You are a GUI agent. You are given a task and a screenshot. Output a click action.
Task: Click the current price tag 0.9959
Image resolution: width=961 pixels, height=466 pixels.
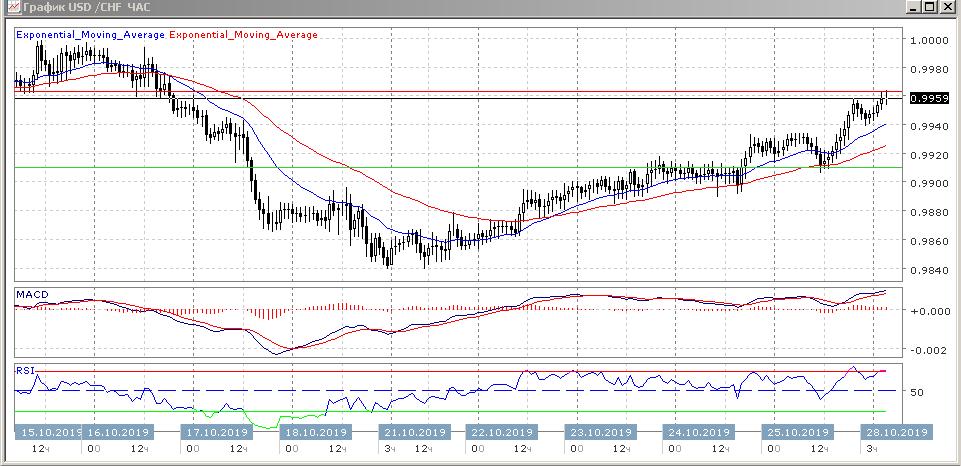930,98
